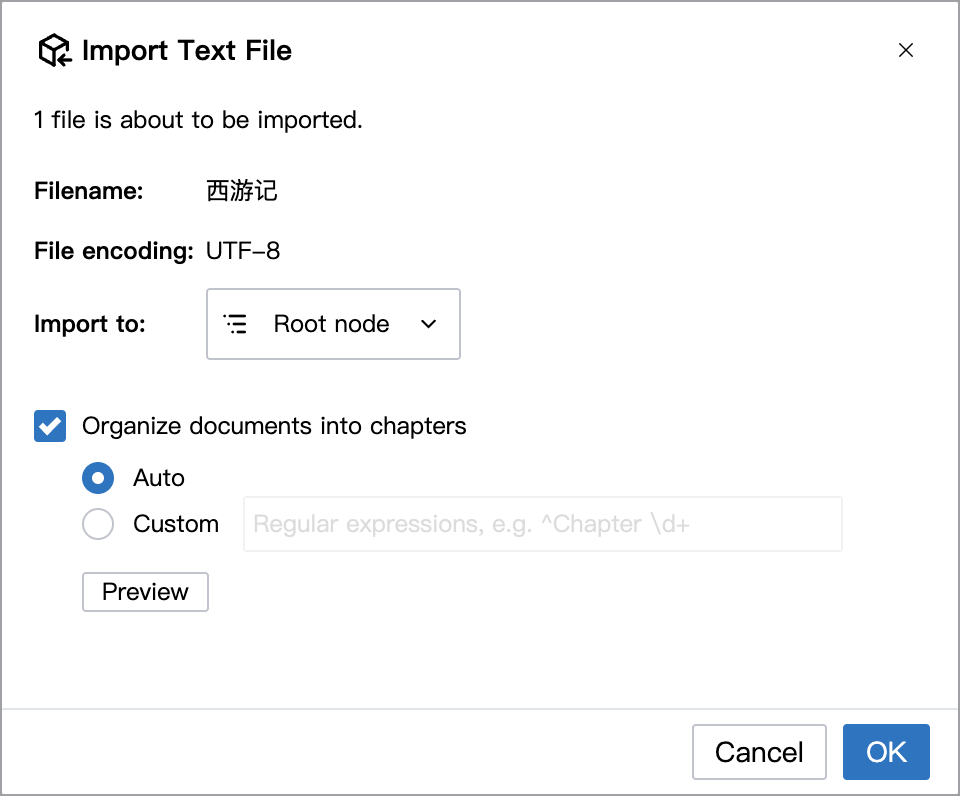
Task: Uncheck Organize documents into chapters checkbox
Action: (x=50, y=426)
